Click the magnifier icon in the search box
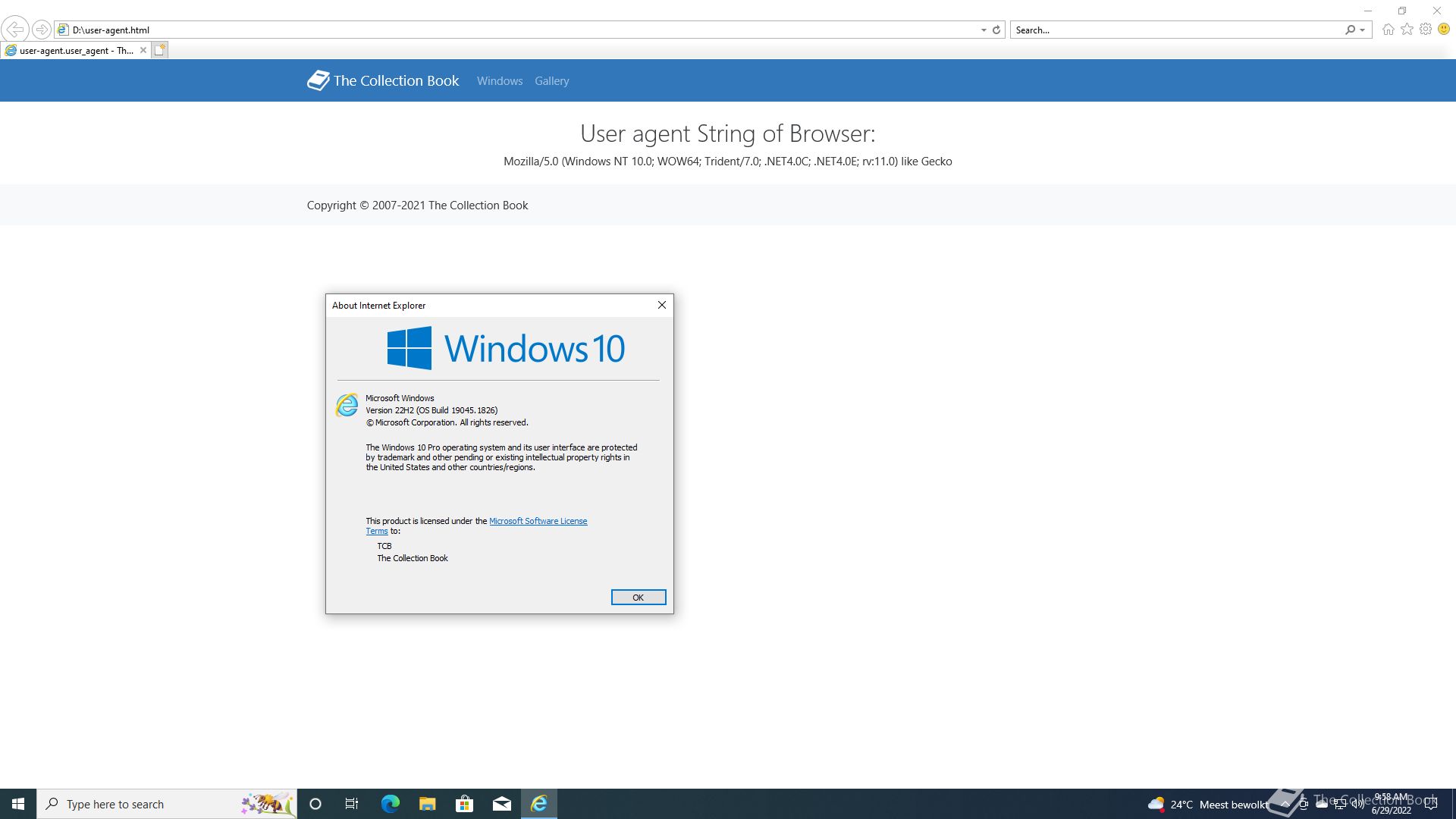This screenshot has width=1456, height=819. [1350, 30]
